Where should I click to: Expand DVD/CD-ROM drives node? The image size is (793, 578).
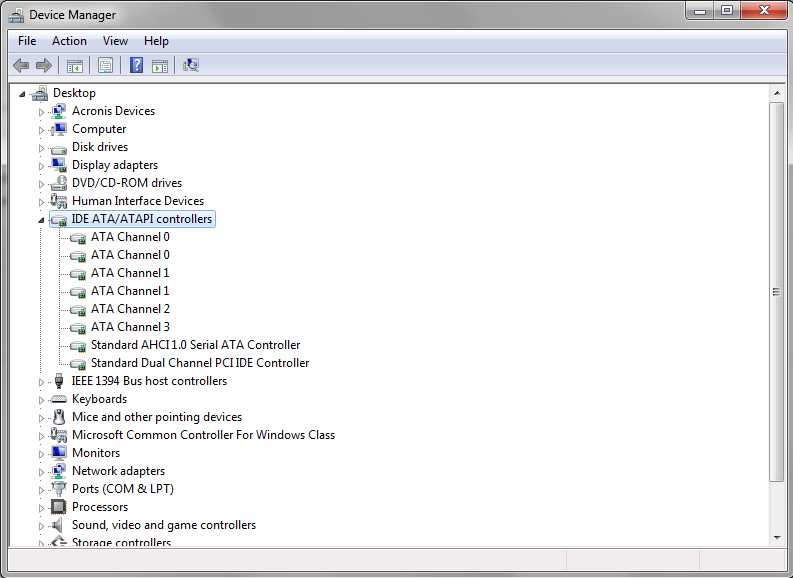41,184
